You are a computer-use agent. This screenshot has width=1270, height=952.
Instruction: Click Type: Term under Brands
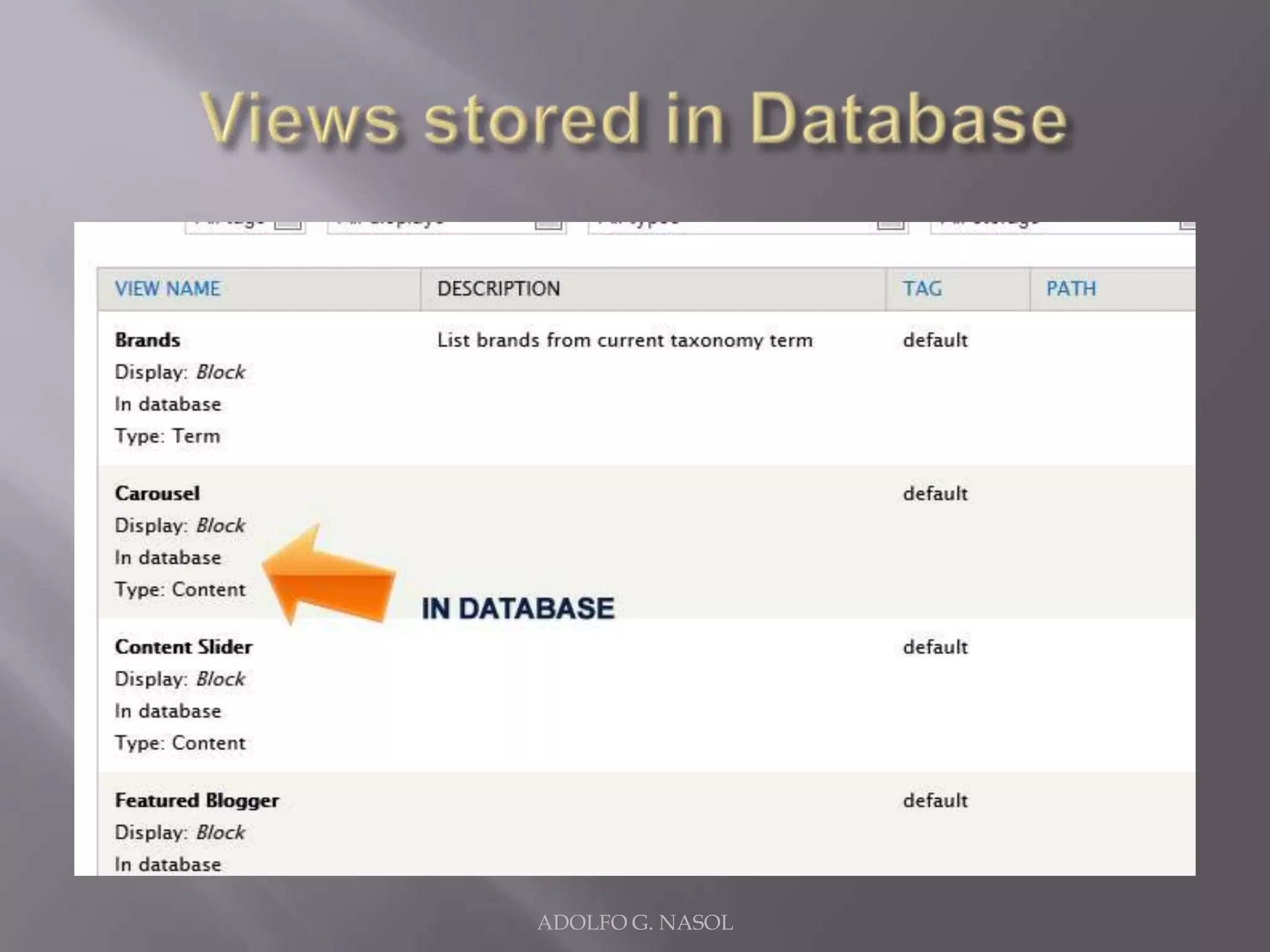point(167,436)
